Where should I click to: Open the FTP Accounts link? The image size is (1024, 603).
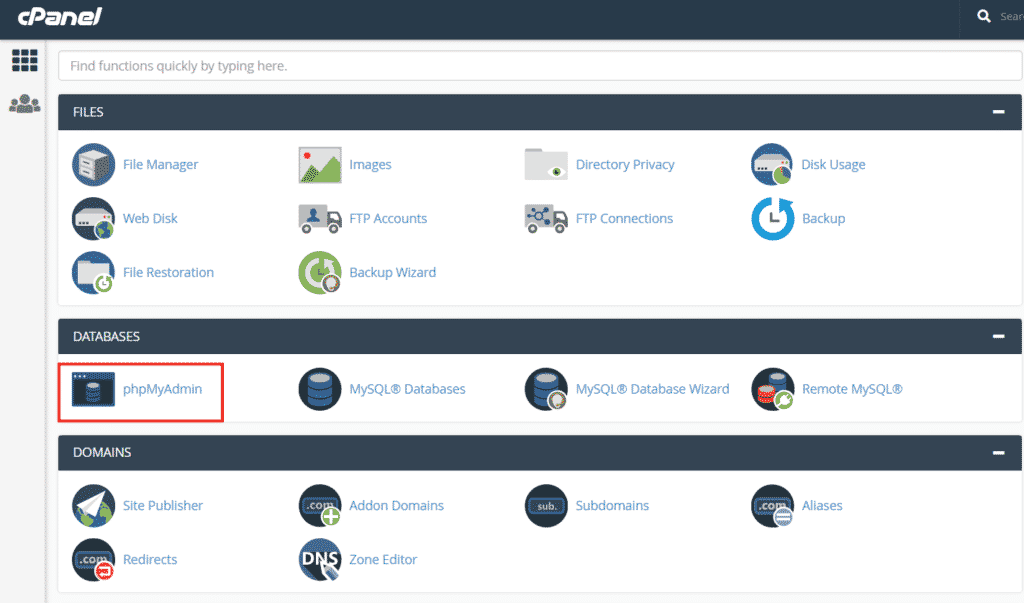(388, 219)
